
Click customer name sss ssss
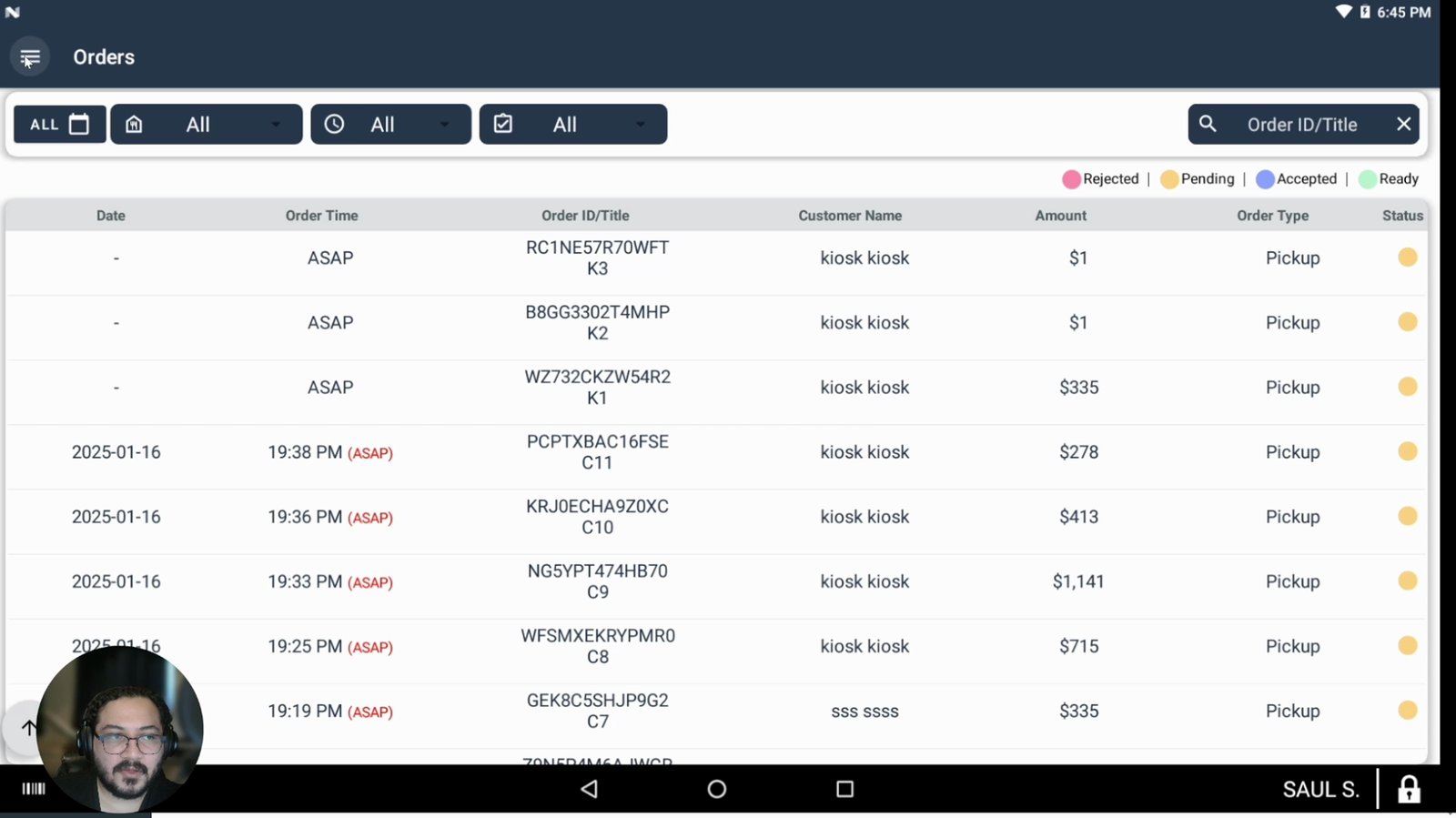864,712
